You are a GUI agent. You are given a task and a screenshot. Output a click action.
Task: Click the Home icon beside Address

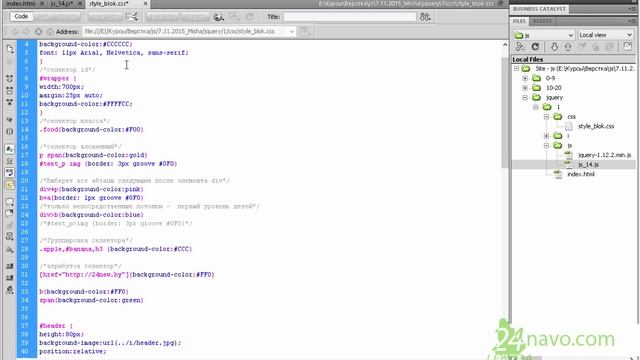[x=50, y=31]
